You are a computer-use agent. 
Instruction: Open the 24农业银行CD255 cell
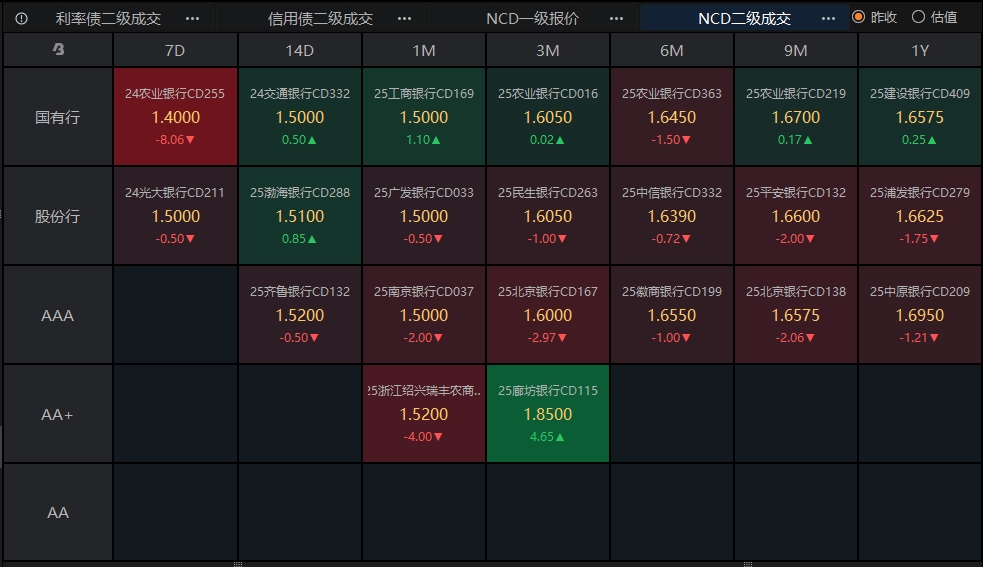click(175, 117)
